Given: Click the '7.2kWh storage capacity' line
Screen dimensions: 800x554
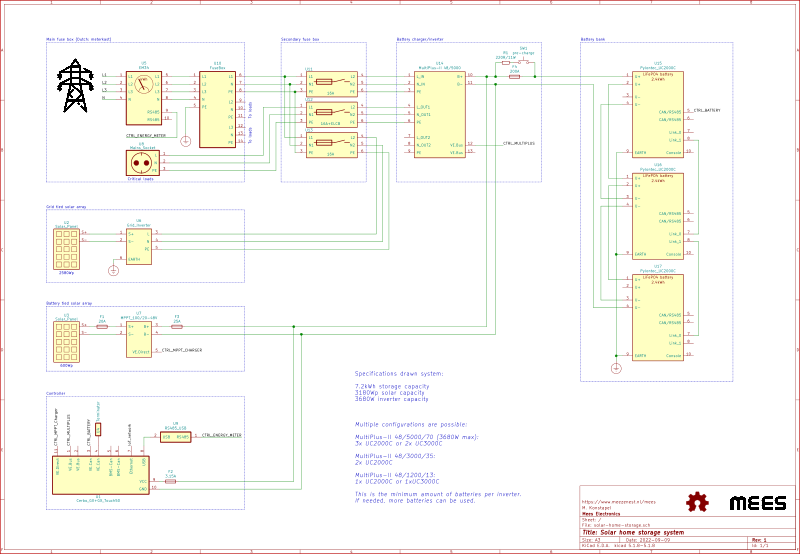Looking at the screenshot, I should (x=392, y=387).
